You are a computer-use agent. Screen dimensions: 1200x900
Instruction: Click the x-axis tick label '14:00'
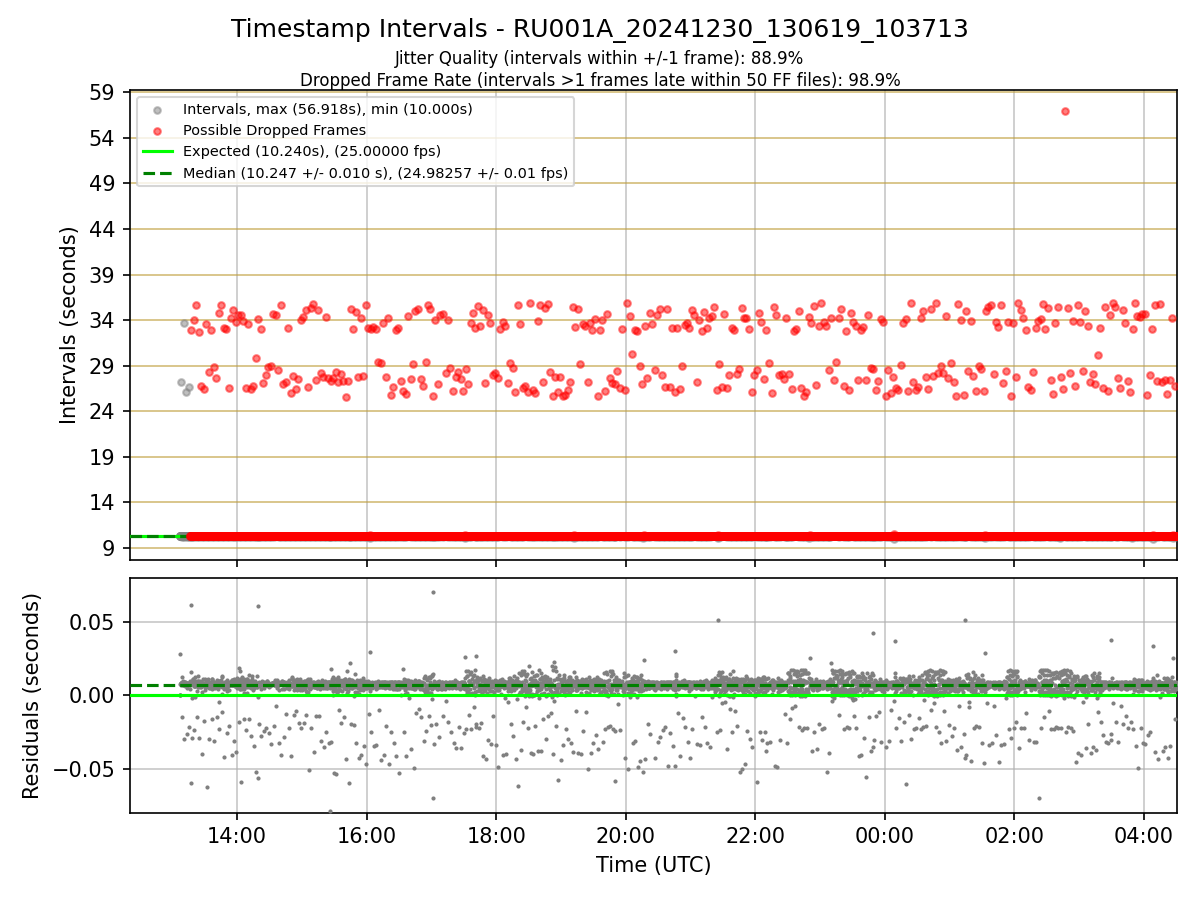pos(237,834)
